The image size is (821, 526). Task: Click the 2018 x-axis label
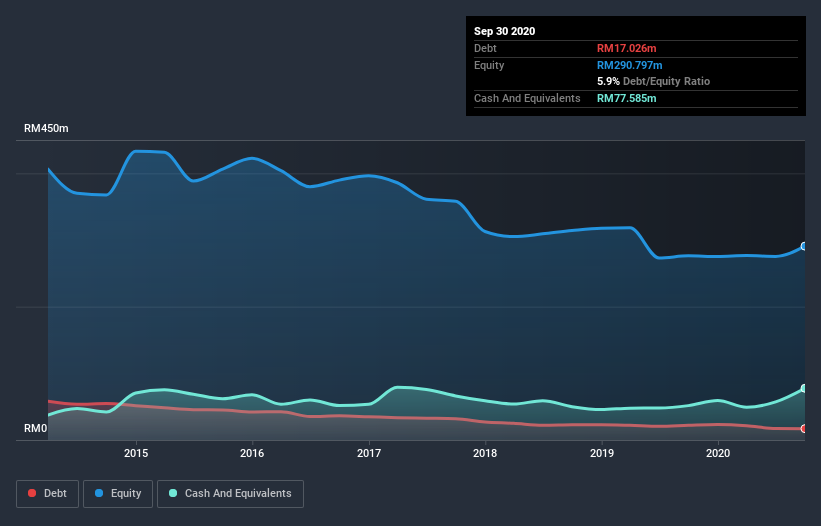pos(485,453)
